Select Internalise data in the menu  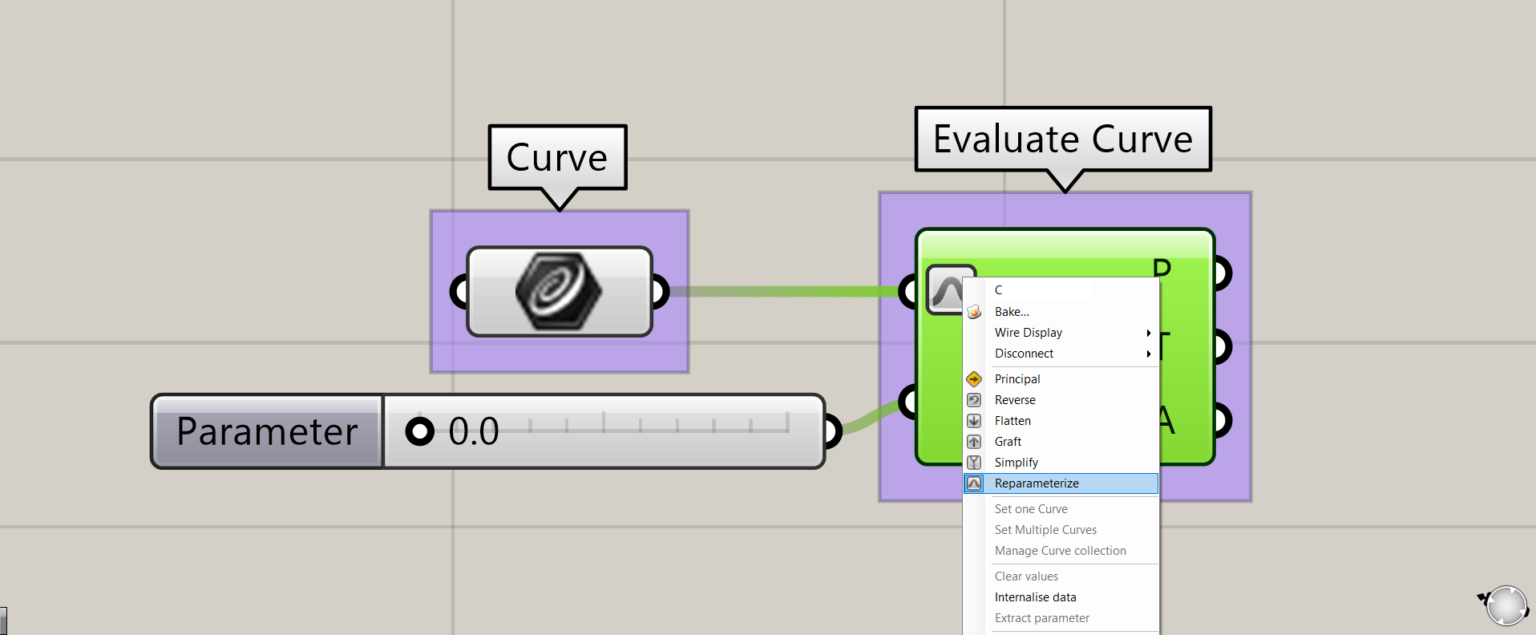point(1035,597)
